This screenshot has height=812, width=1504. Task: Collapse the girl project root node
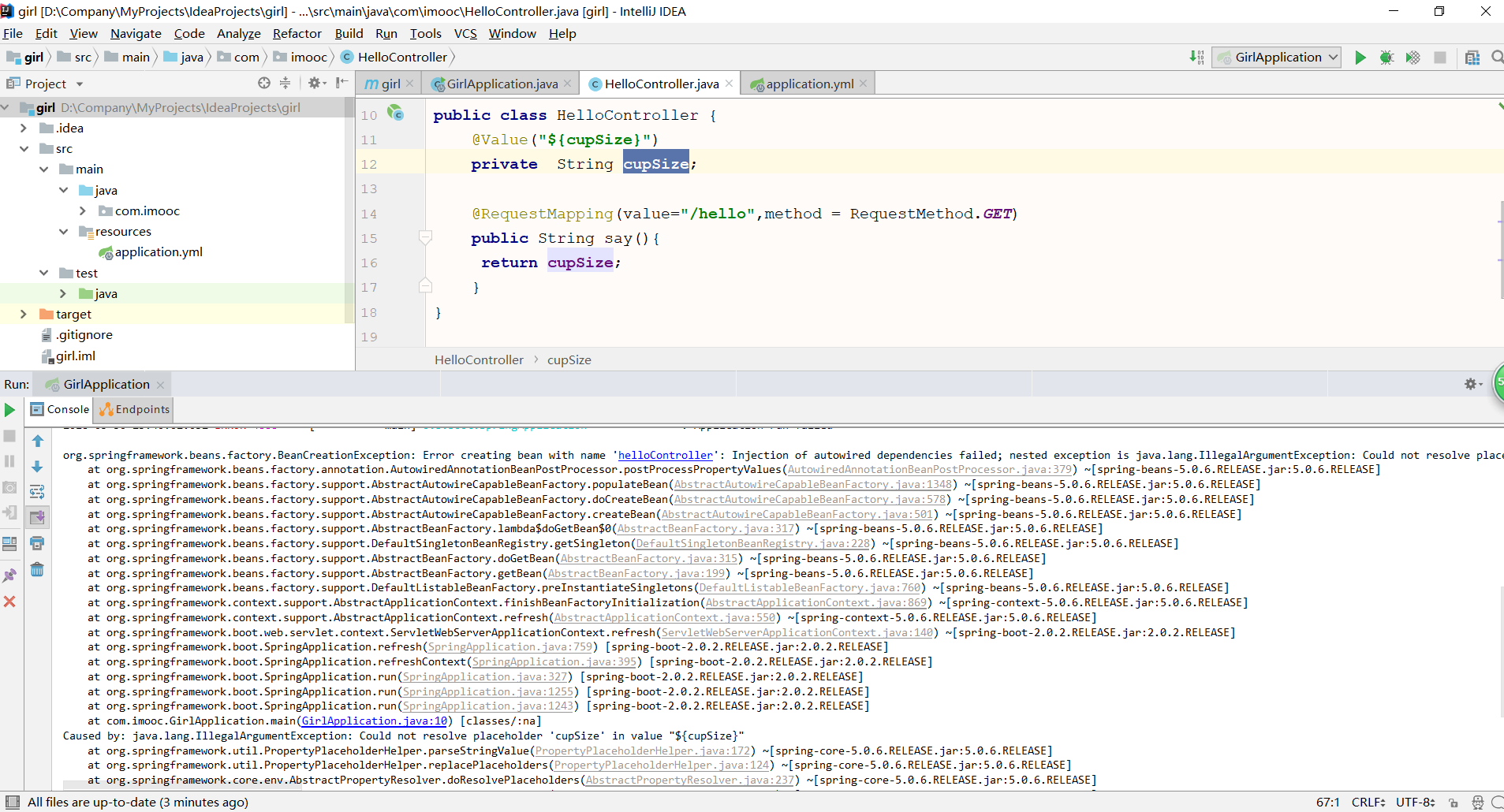click(6, 107)
